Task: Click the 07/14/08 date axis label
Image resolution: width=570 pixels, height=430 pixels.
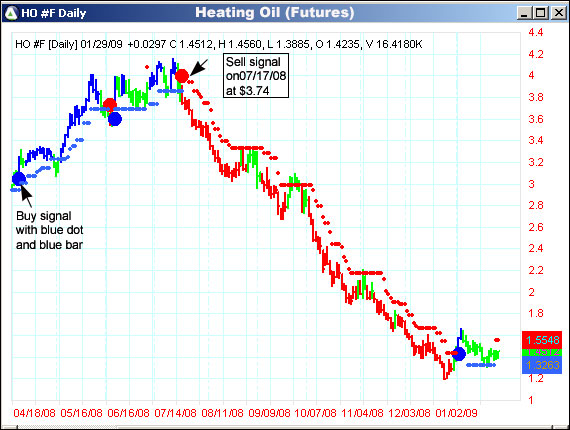Action: tap(175, 413)
